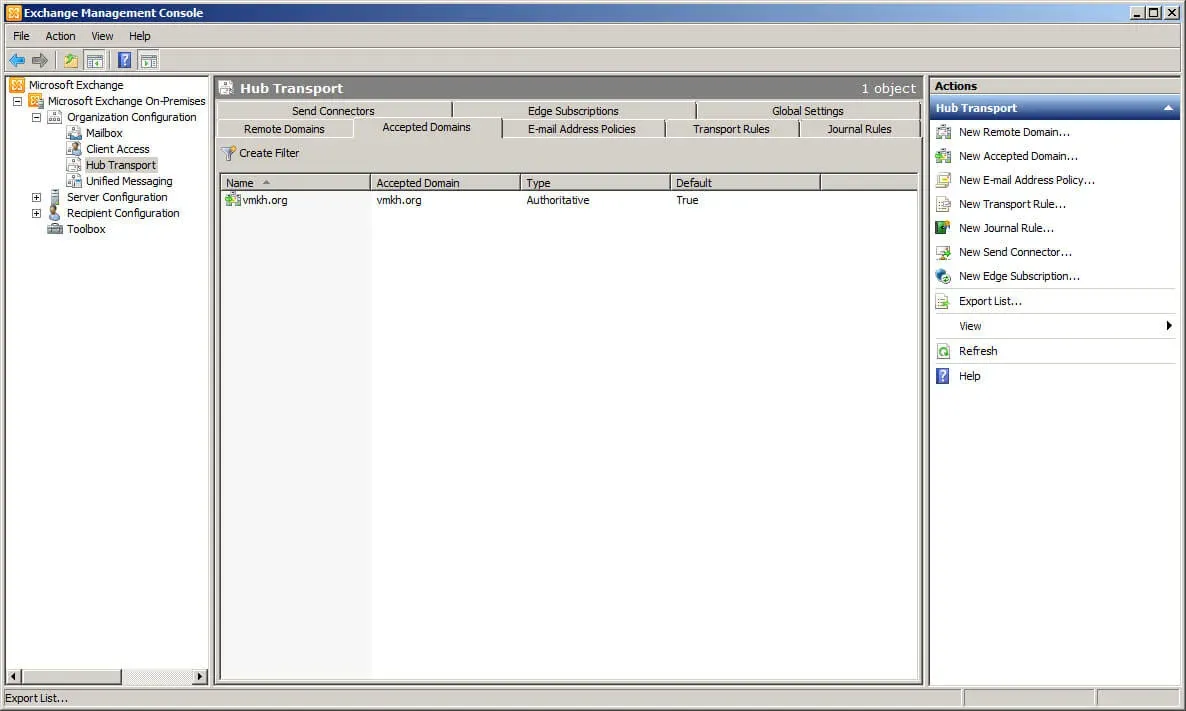The width and height of the screenshot is (1186, 711).
Task: Switch to the Send Connectors tab
Action: [x=334, y=110]
